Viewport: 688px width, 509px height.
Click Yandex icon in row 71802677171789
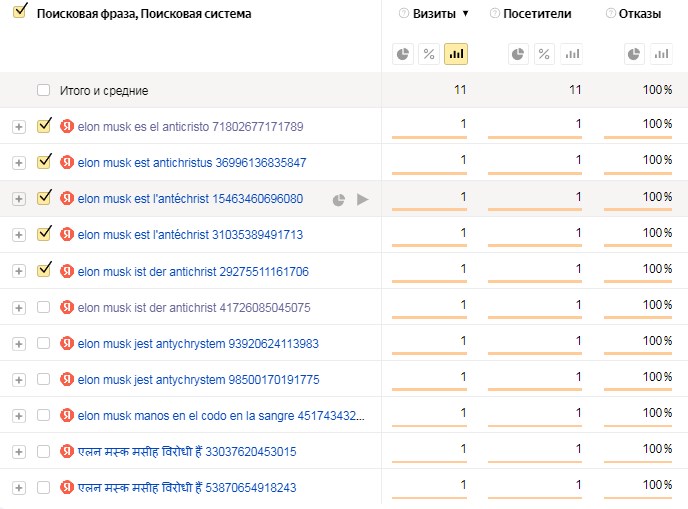(67, 126)
